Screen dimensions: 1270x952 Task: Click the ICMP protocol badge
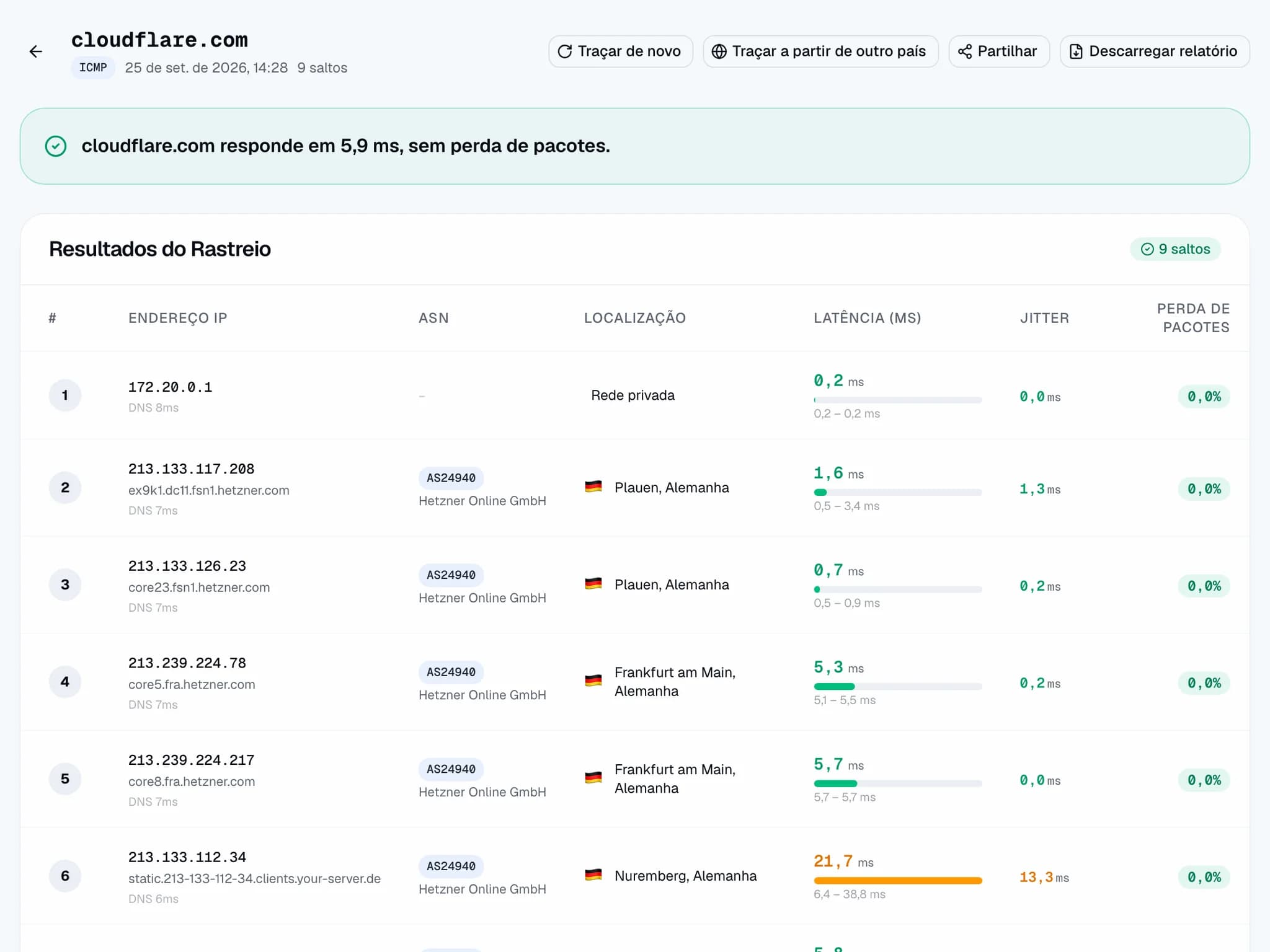pos(93,68)
